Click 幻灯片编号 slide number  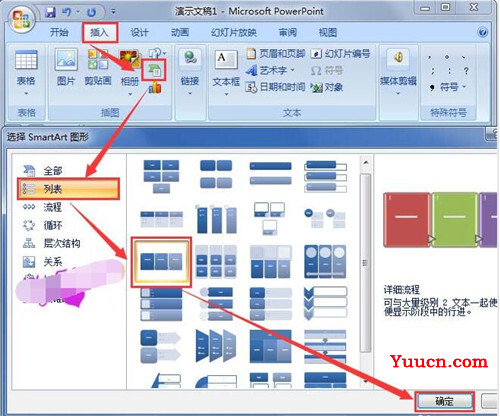(x=341, y=53)
